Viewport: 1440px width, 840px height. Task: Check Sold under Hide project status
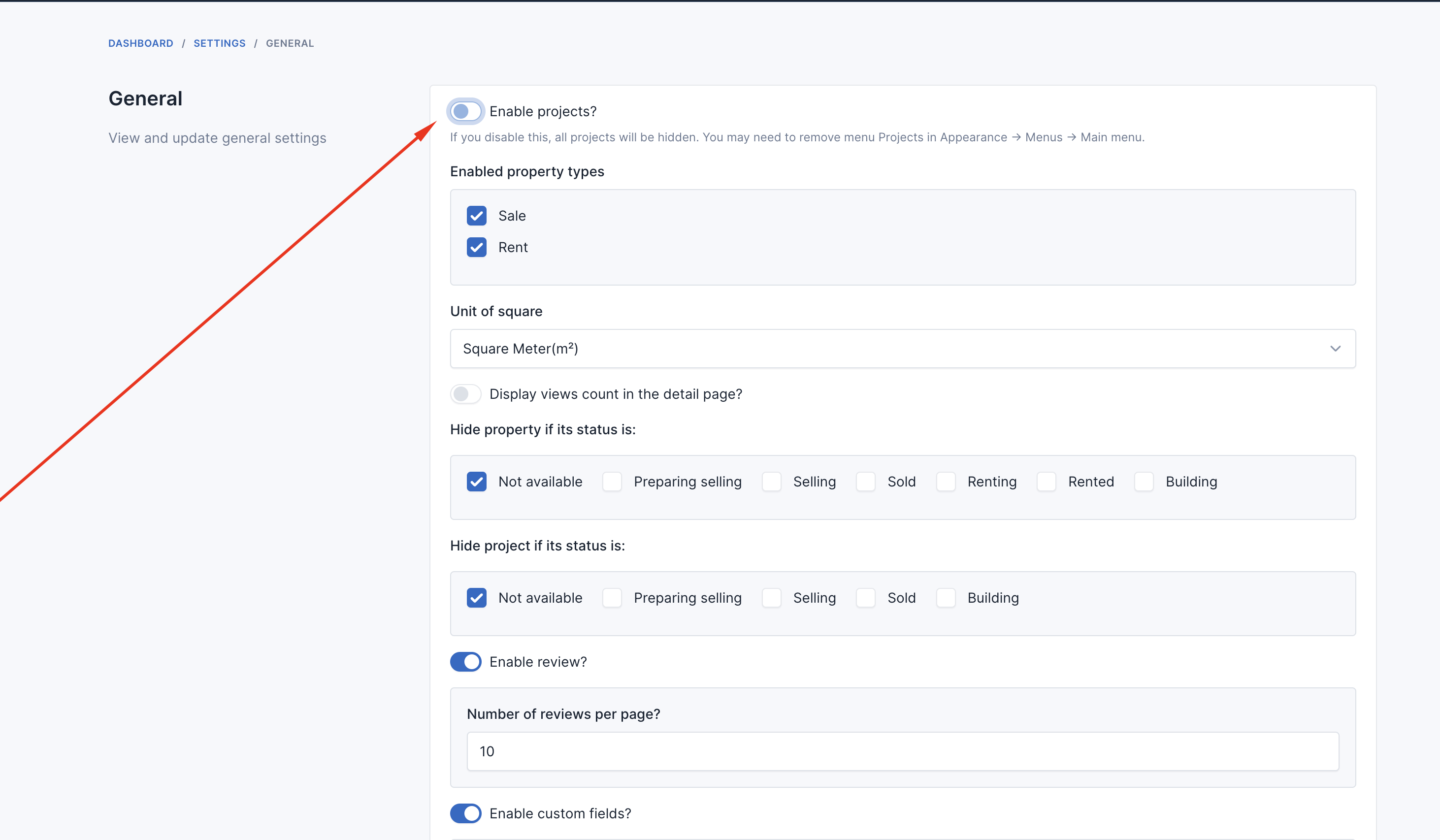point(866,598)
